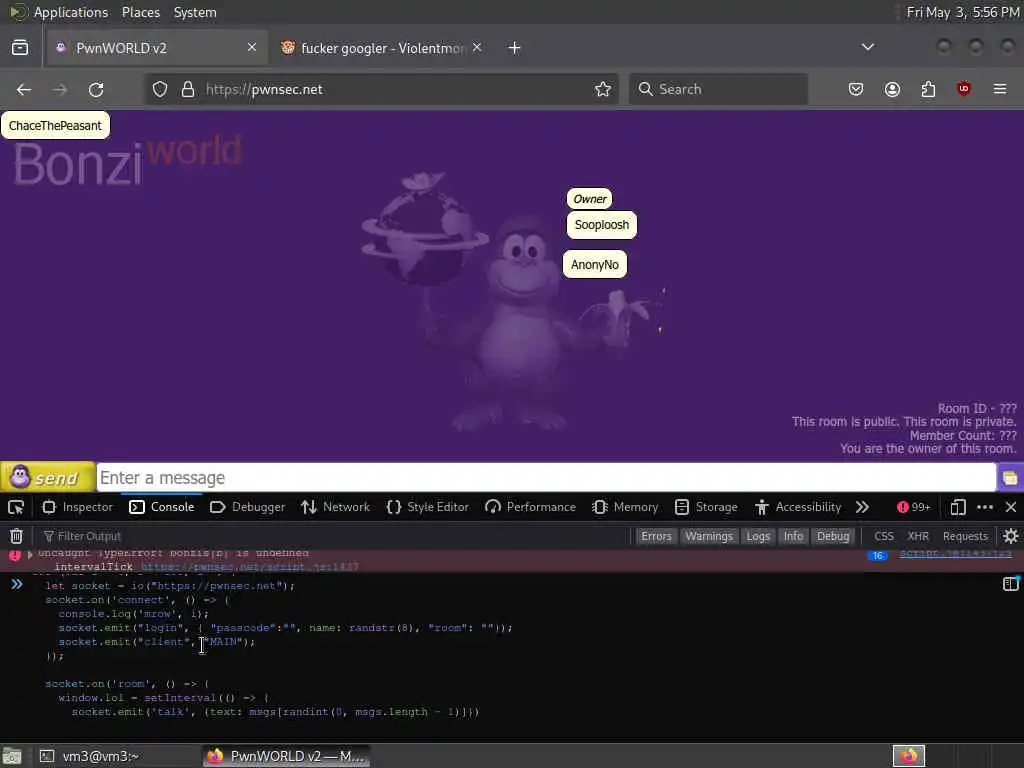Activate the element picker tool
The image size is (1024, 768).
tap(16, 507)
